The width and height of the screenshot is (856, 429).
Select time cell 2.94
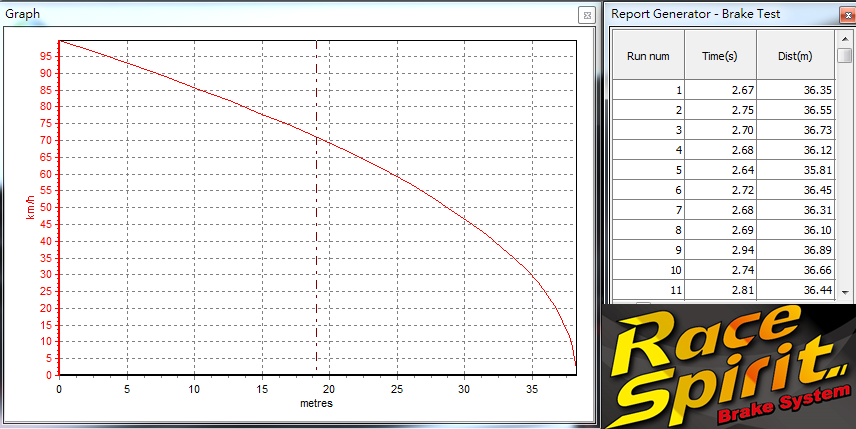click(x=720, y=250)
